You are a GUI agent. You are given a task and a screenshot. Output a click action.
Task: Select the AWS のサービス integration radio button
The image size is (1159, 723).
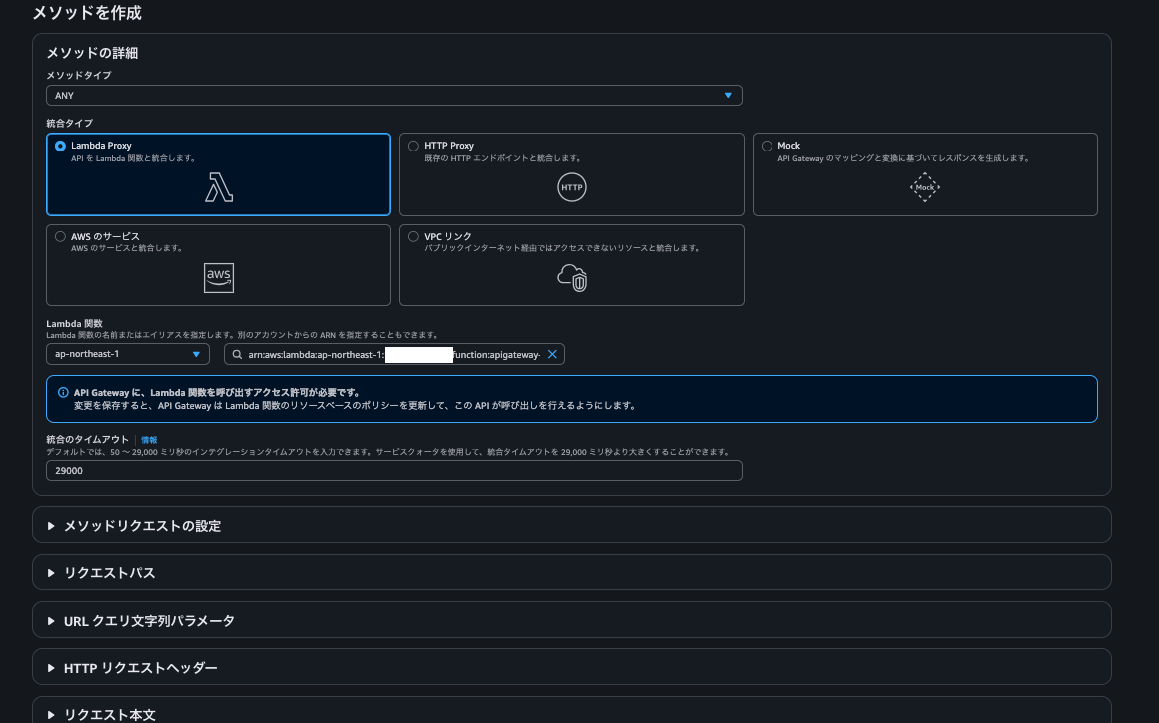pos(61,237)
